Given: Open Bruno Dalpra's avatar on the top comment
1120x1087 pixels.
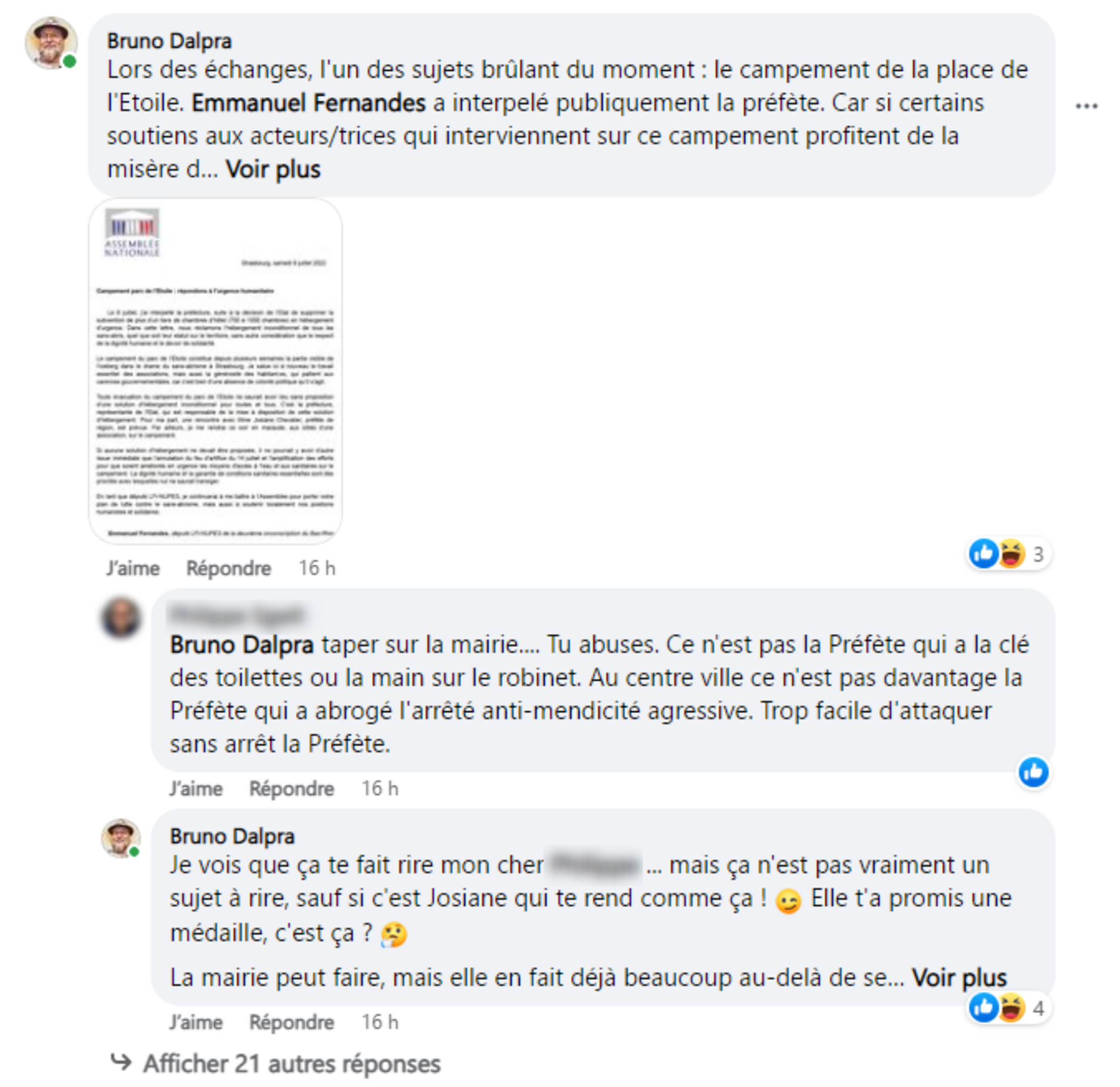Looking at the screenshot, I should coord(51,43).
